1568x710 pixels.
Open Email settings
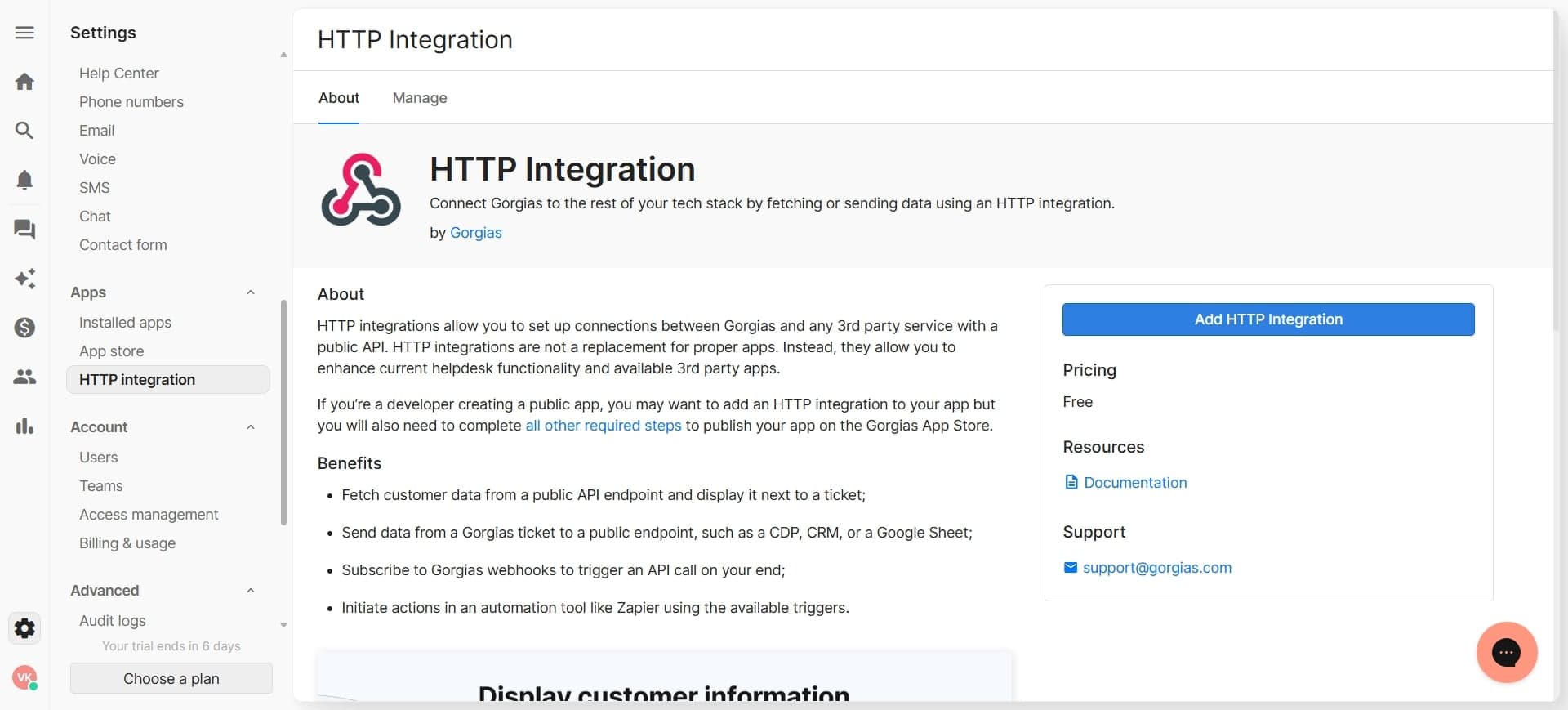[x=97, y=131]
